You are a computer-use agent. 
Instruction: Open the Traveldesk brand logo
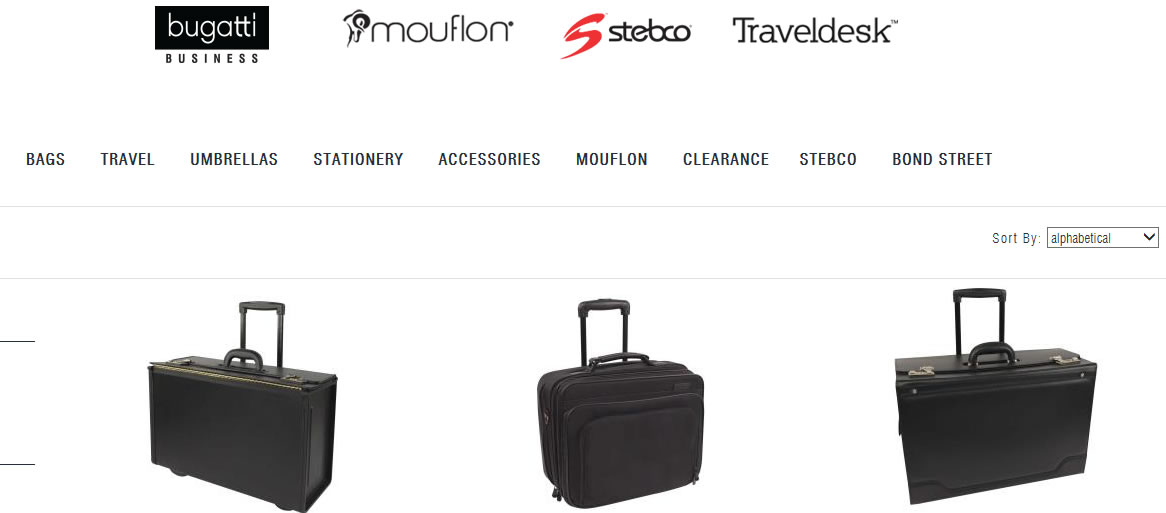(815, 30)
